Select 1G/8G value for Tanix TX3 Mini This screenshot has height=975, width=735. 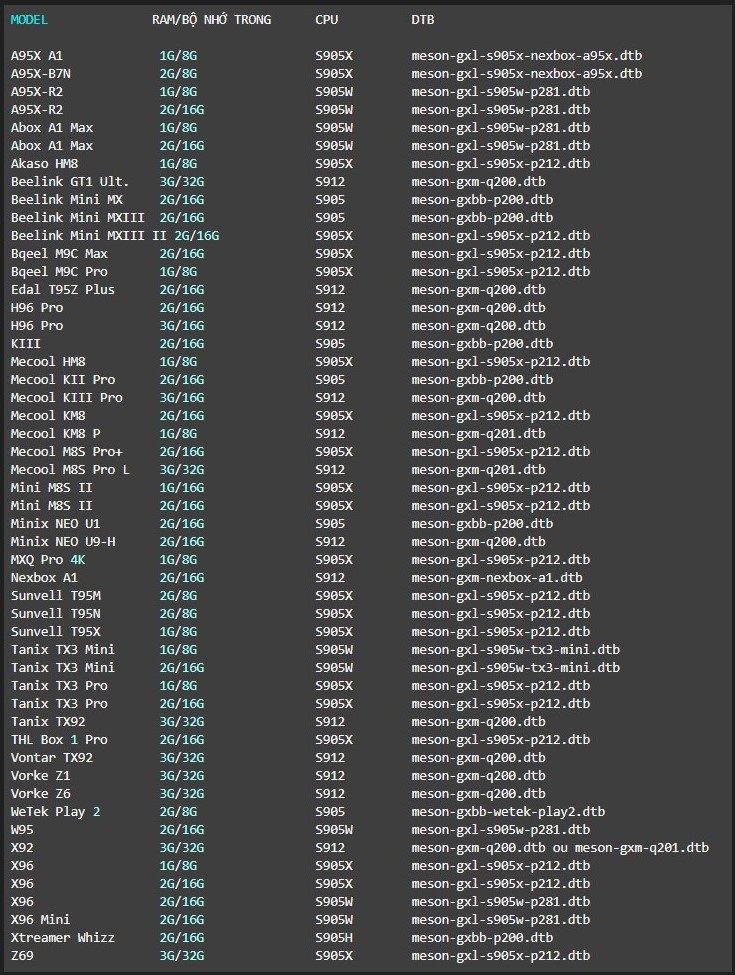(x=178, y=650)
